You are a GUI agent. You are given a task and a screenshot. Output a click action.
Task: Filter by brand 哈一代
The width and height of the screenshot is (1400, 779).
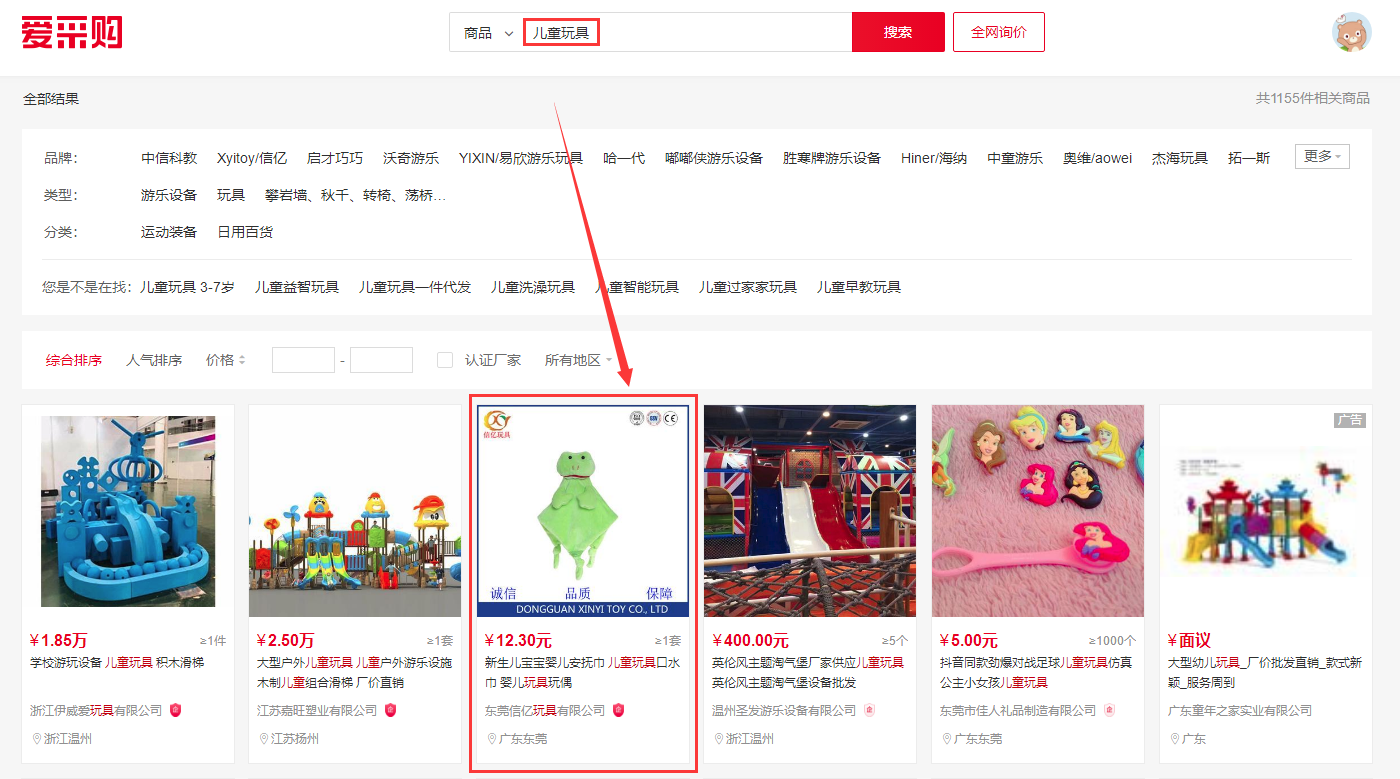pyautogui.click(x=624, y=158)
